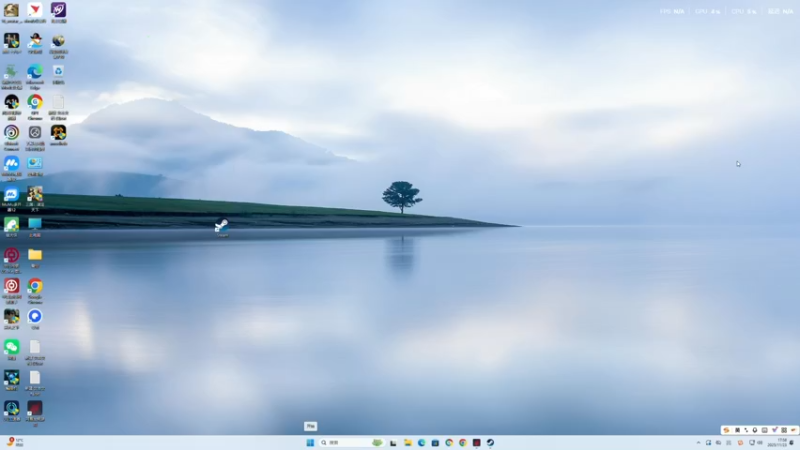The height and width of the screenshot is (450, 800).
Task: Click the taskbar search box
Action: coord(352,442)
